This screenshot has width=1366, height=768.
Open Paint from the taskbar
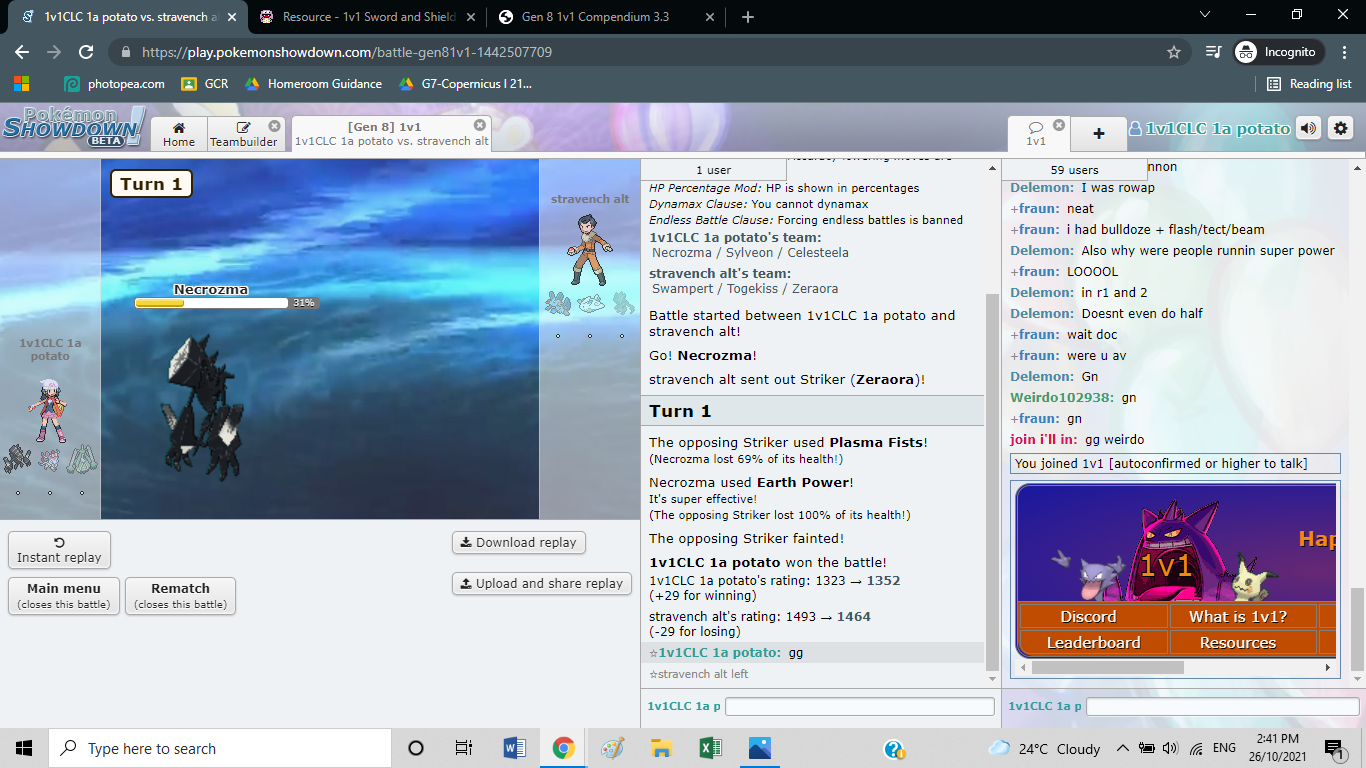pos(612,748)
